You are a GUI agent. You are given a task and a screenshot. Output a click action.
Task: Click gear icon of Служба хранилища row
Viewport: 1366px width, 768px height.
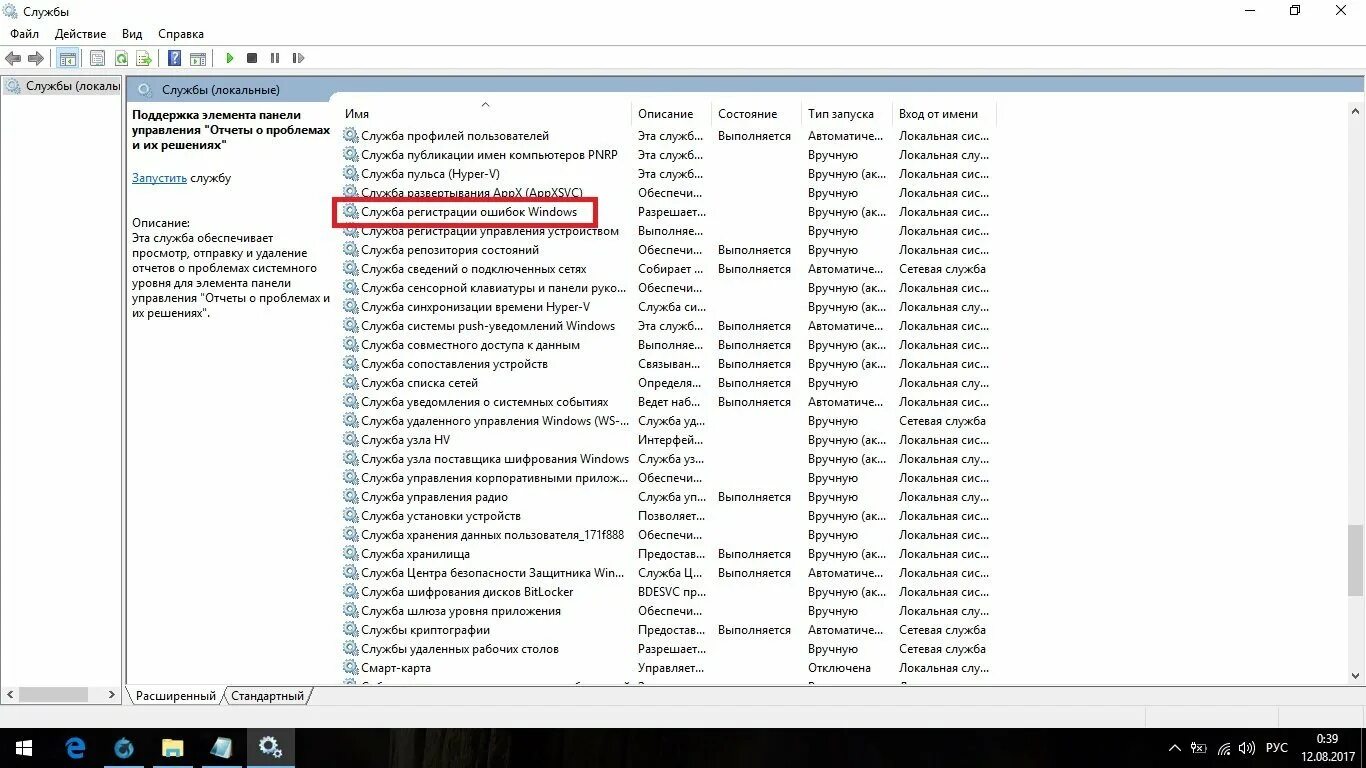(x=351, y=554)
